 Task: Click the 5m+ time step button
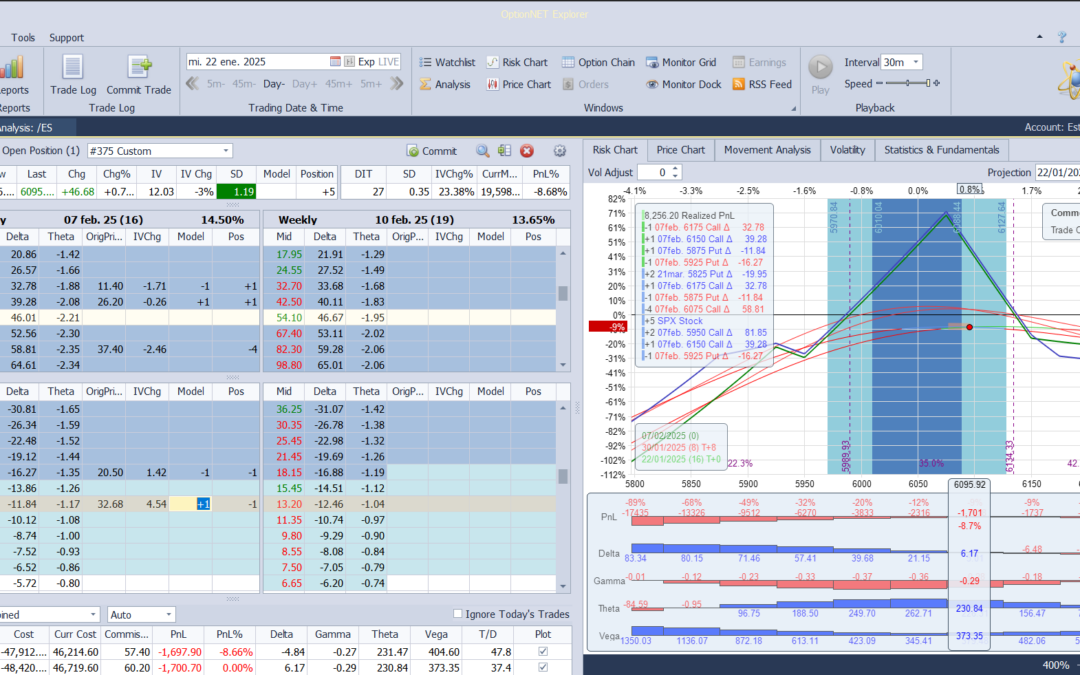[x=371, y=84]
